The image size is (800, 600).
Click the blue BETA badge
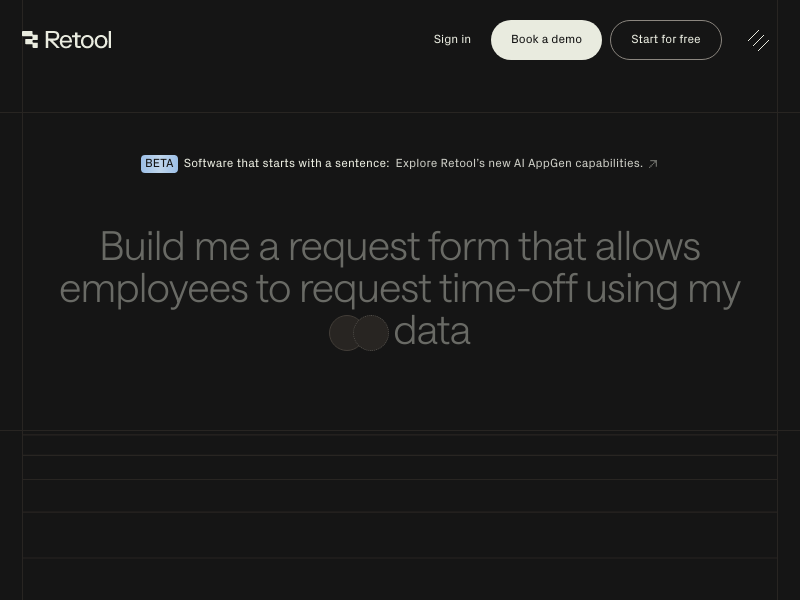tap(159, 164)
